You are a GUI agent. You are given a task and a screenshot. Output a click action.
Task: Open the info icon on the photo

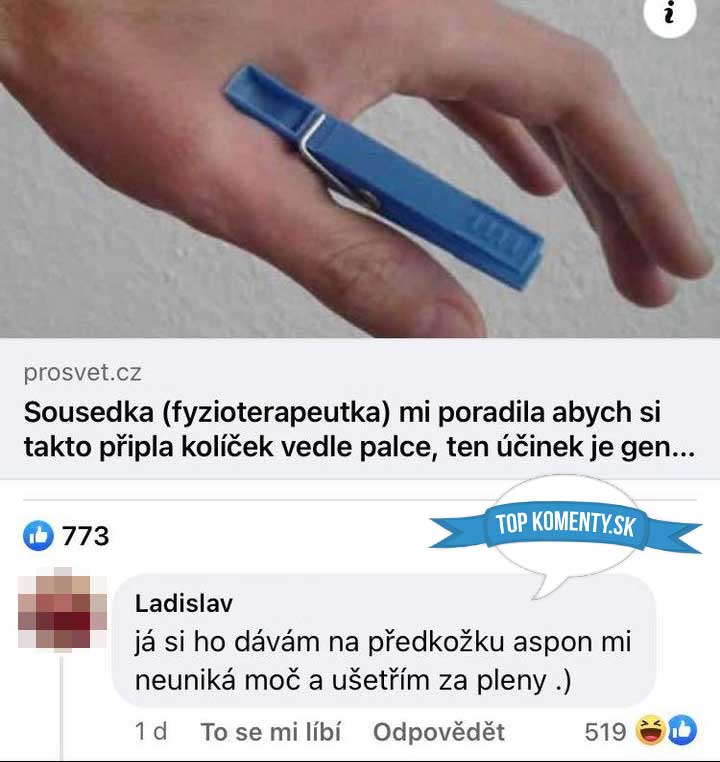coord(669,13)
